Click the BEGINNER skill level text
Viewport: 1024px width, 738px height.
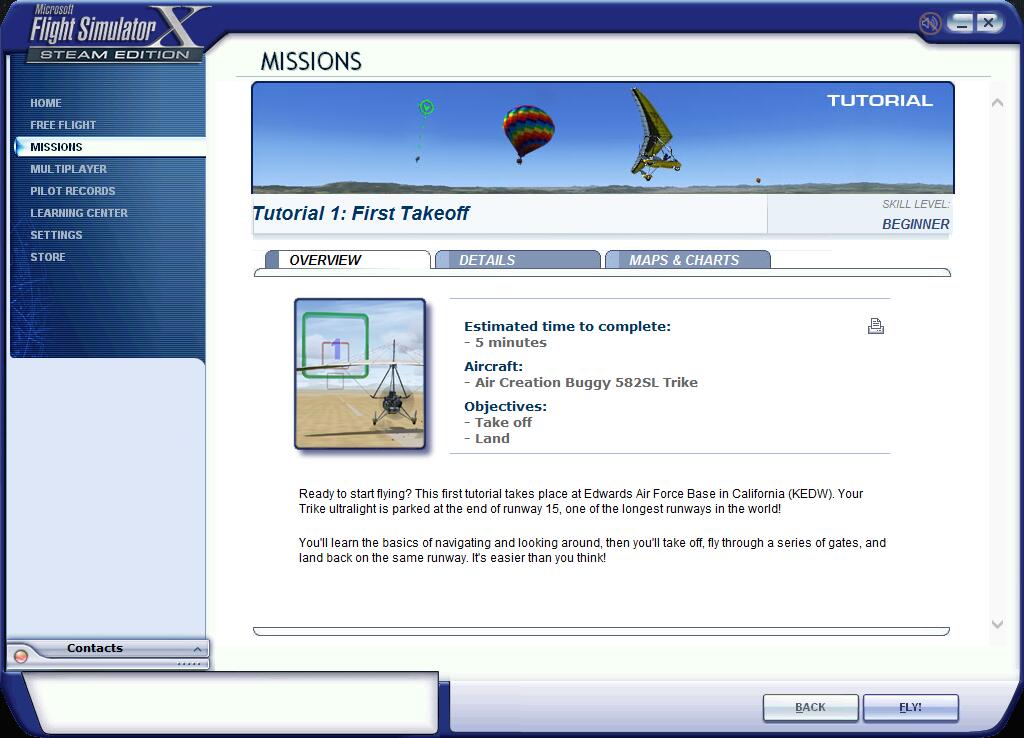(916, 224)
